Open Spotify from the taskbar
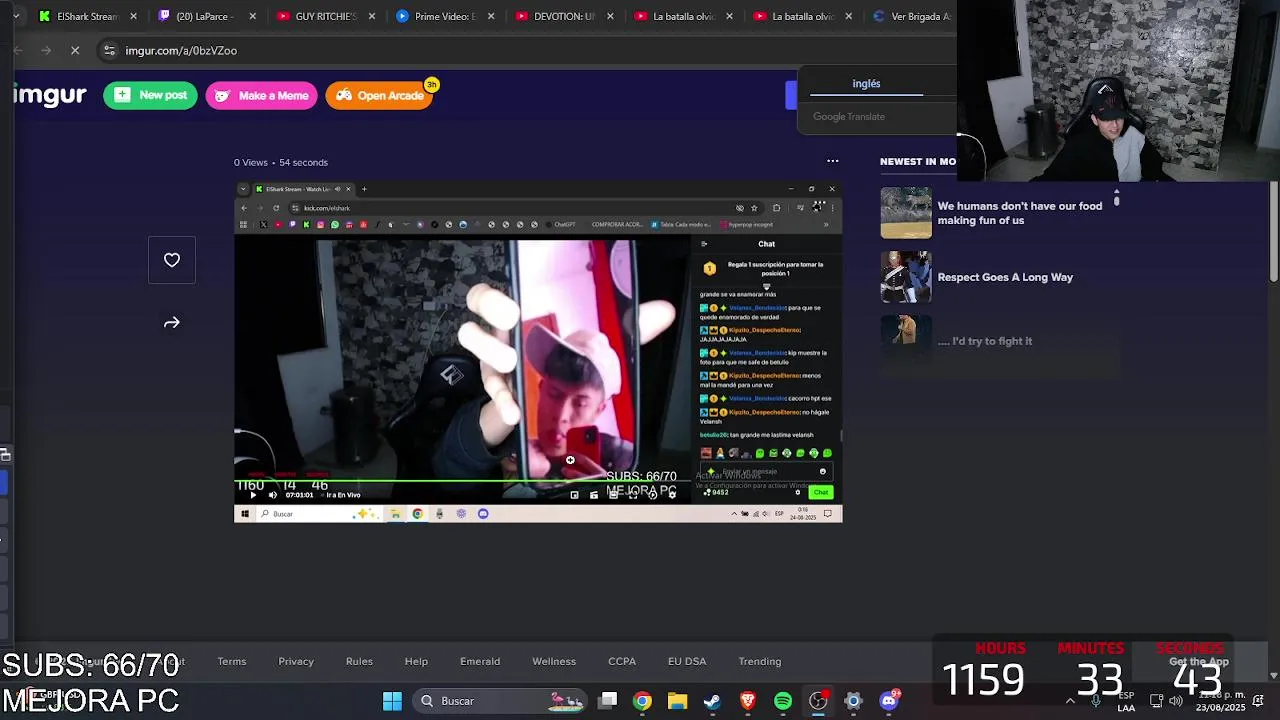Screen dimensions: 1280x720 point(783,701)
